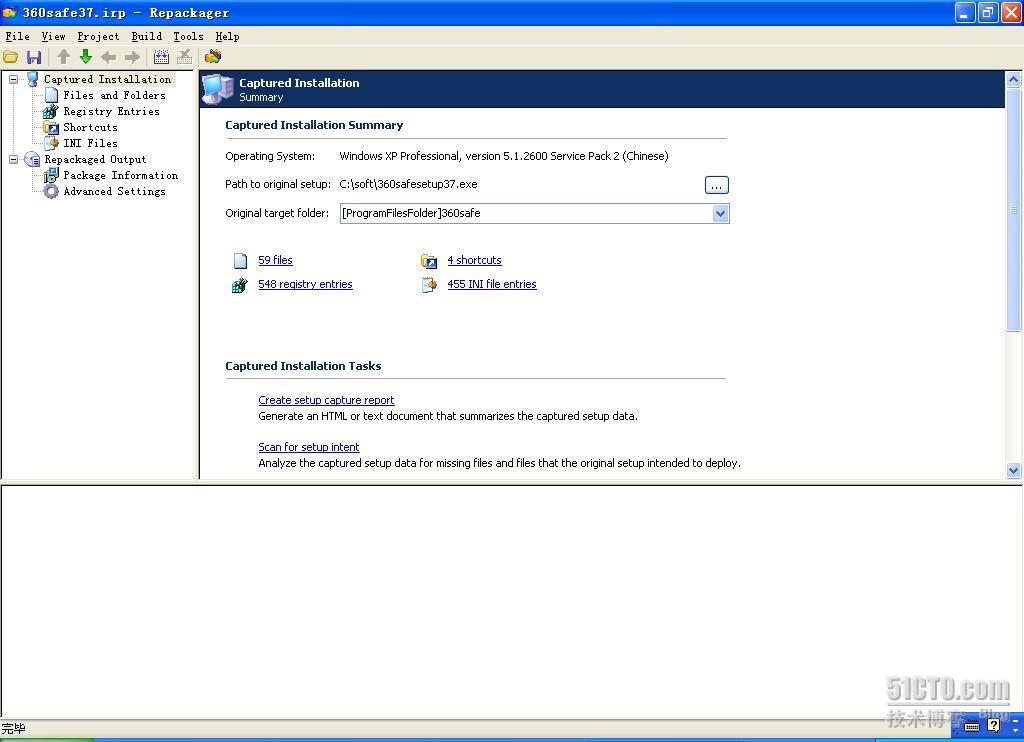Open the 548 registry entries link
This screenshot has width=1024, height=742.
tap(305, 284)
